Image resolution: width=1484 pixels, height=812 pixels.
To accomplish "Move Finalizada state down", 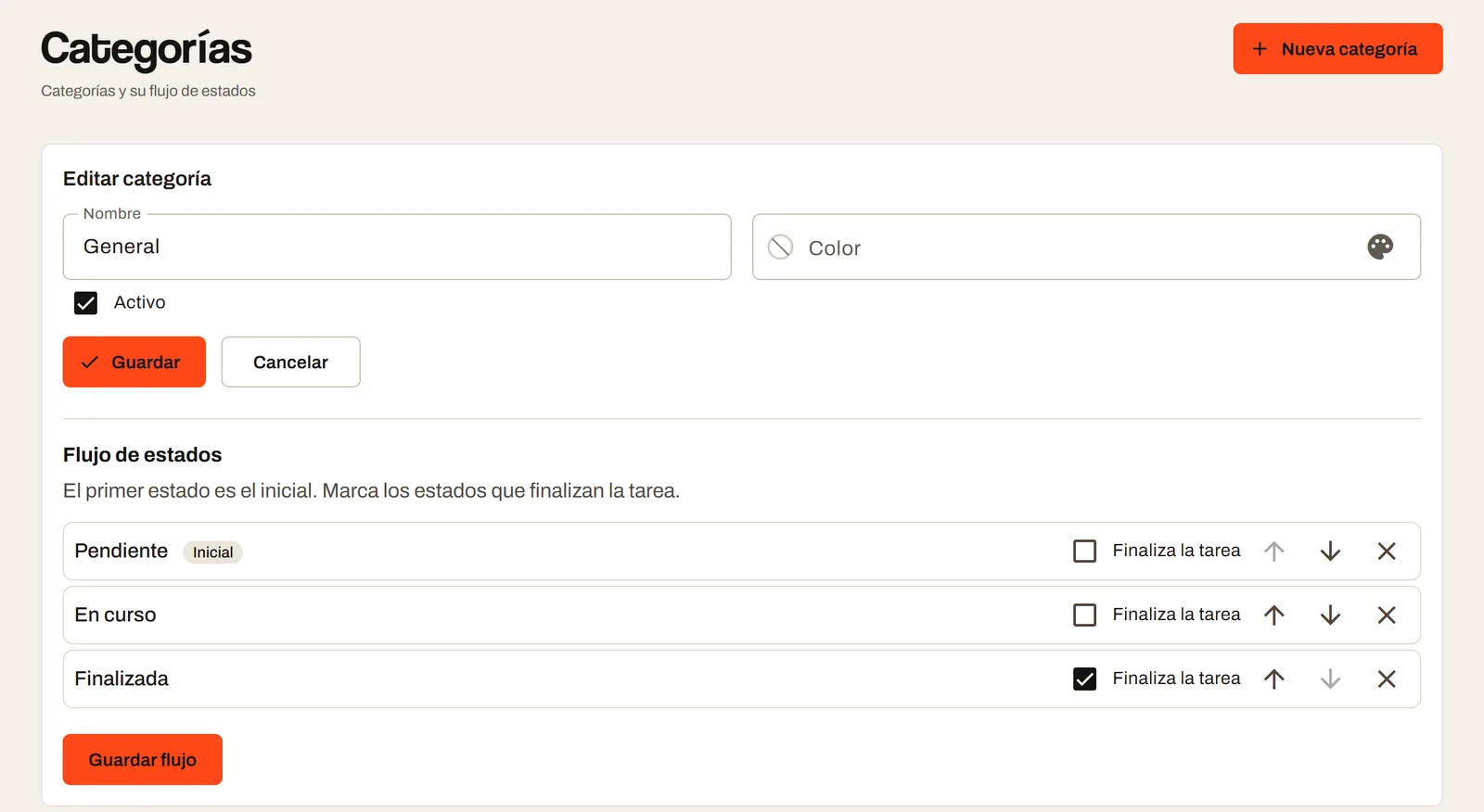I will tap(1330, 679).
